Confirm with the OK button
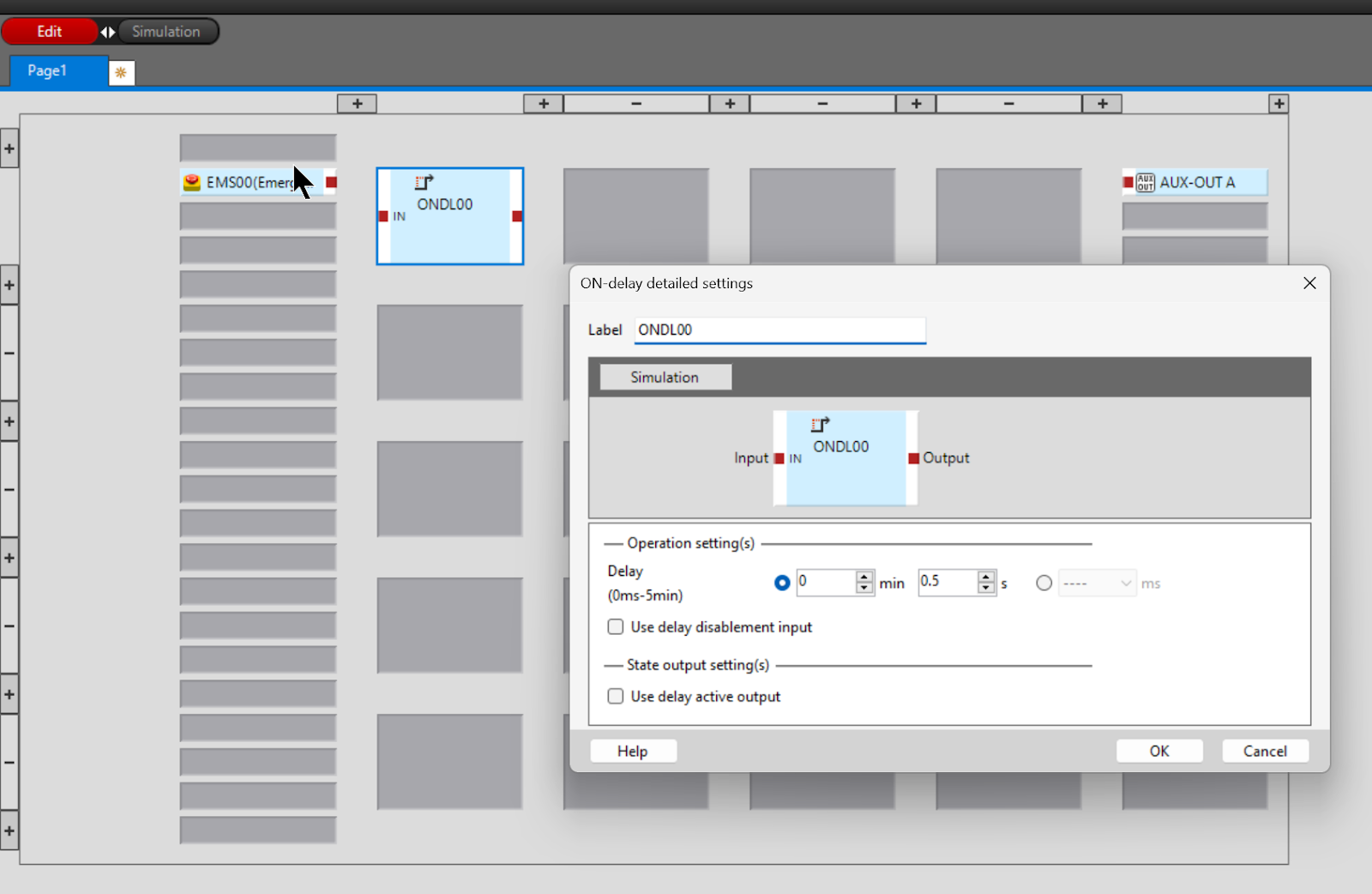The image size is (1372, 894). (1159, 751)
